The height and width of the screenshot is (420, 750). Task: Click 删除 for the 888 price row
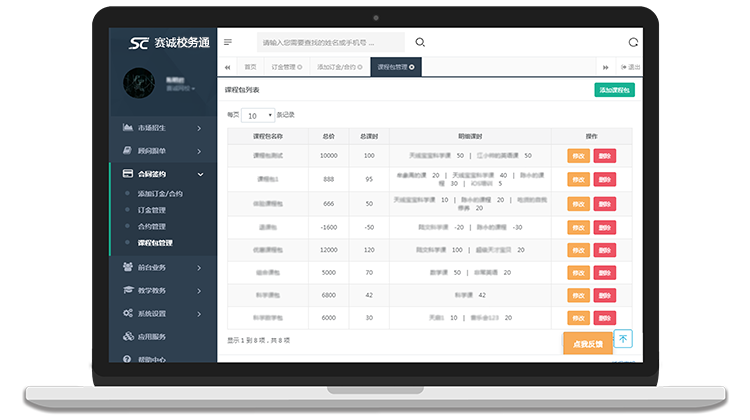pos(605,179)
